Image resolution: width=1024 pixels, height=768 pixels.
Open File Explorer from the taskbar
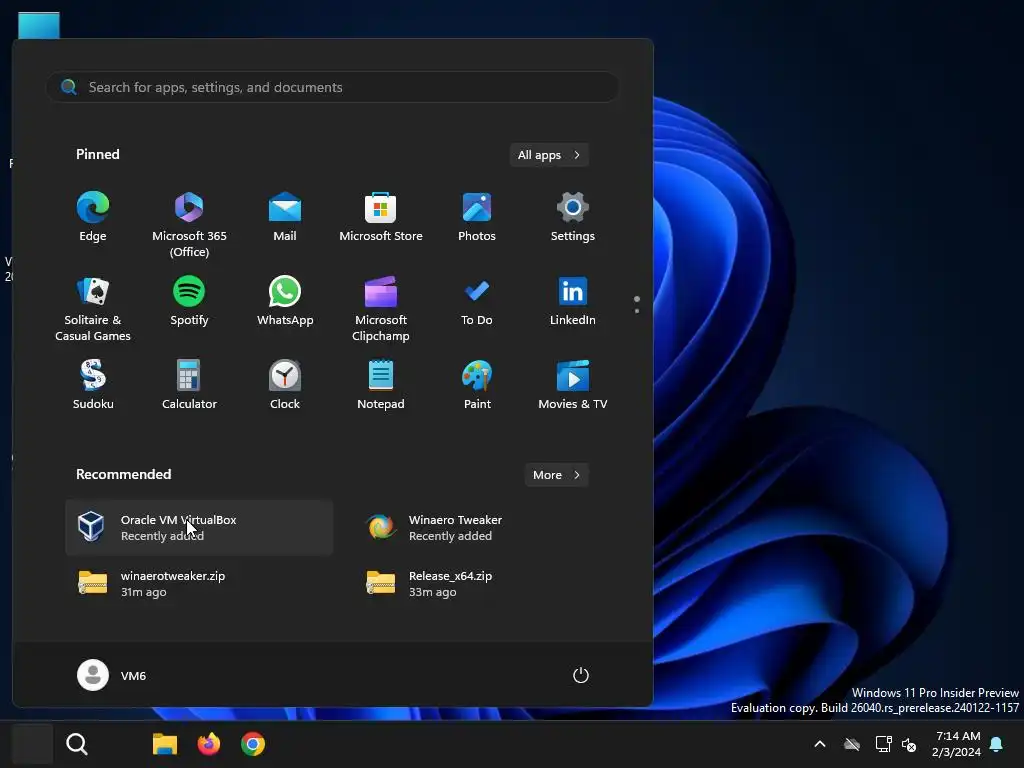(165, 744)
